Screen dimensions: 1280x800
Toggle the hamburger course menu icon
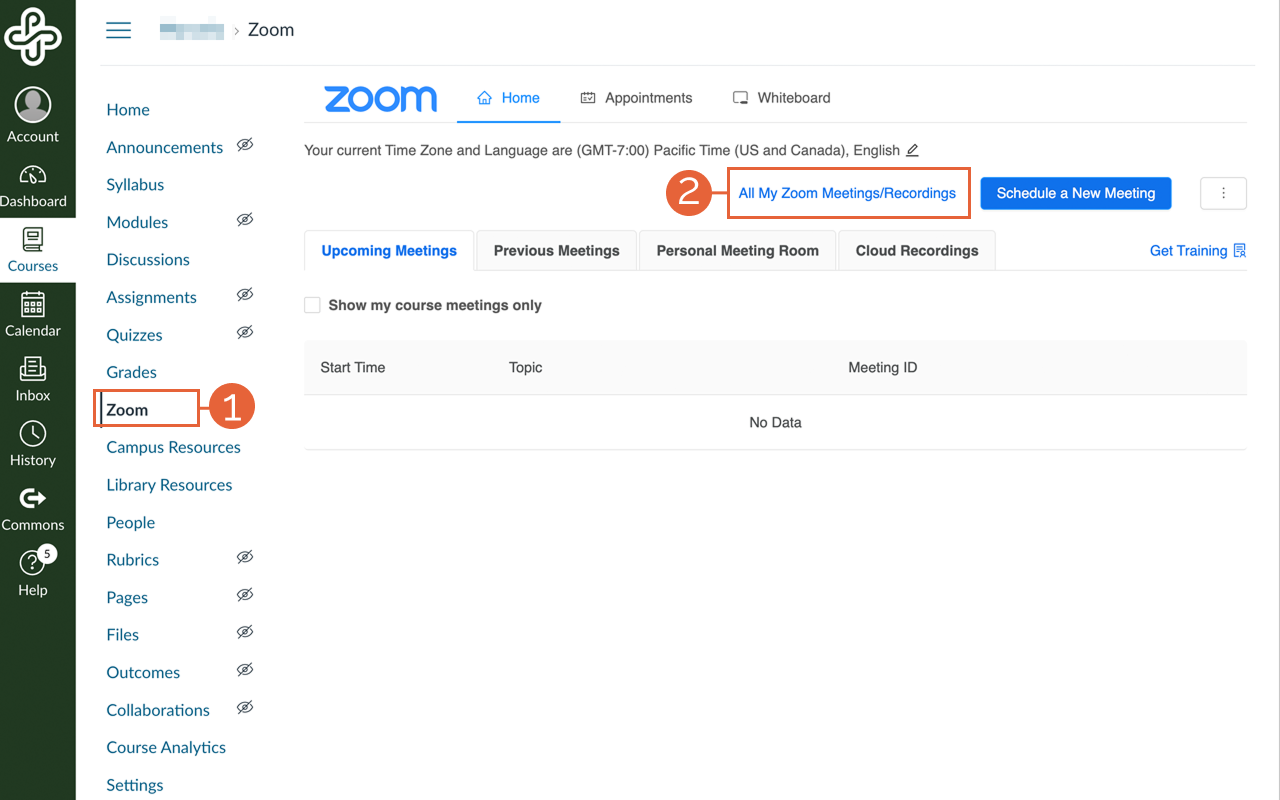pyautogui.click(x=119, y=30)
